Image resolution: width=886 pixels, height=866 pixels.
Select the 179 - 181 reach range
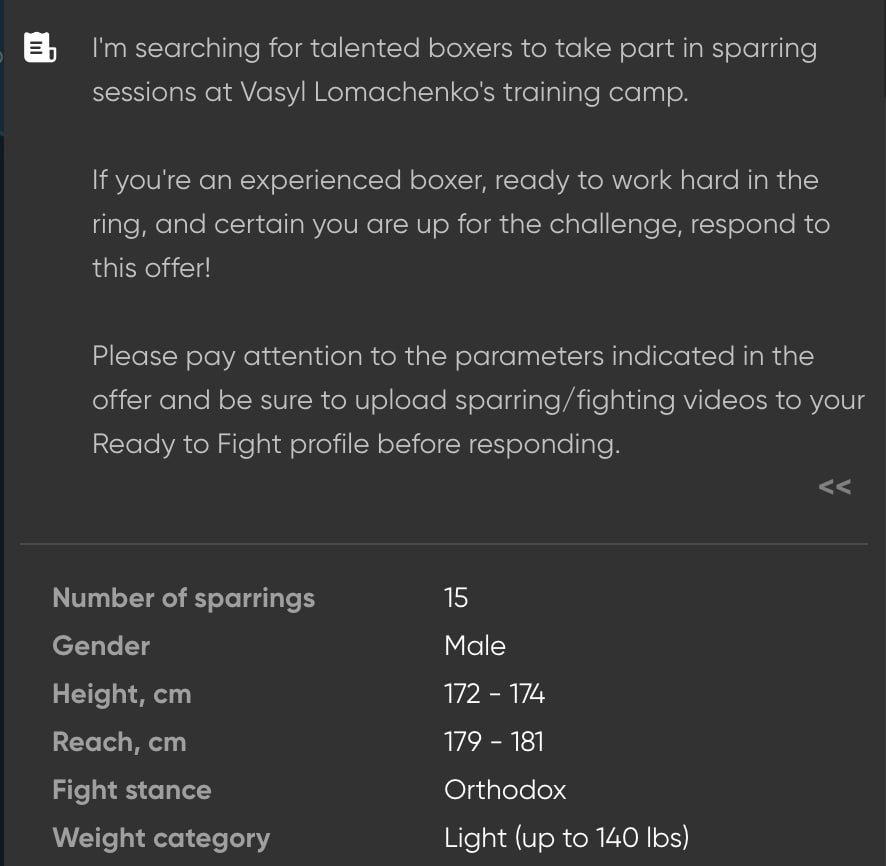(x=493, y=742)
